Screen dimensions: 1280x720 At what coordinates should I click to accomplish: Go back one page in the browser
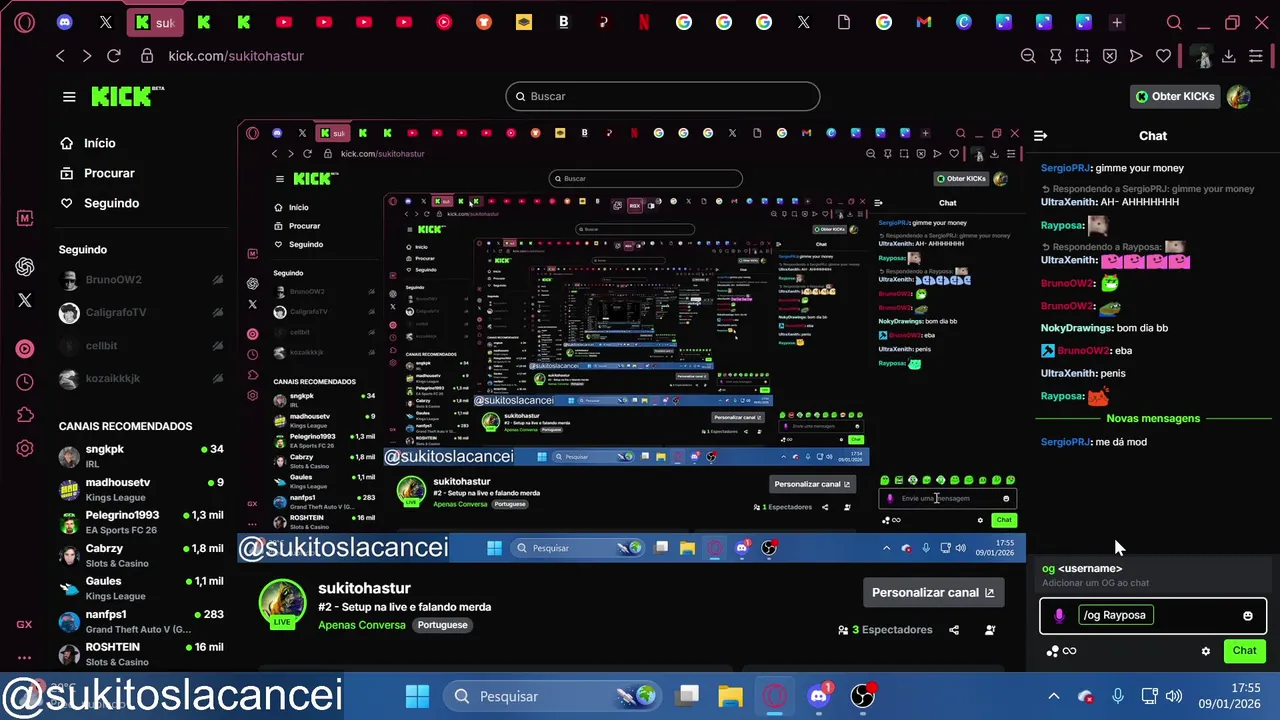[60, 56]
